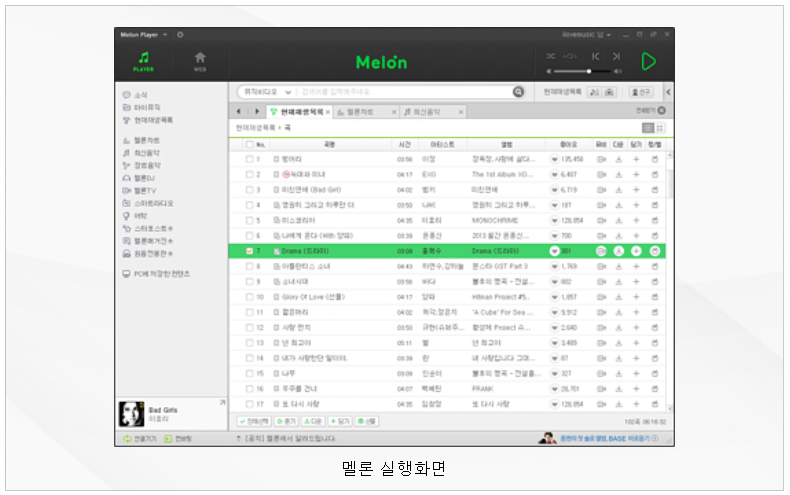Check the box for track 10 Glory Of Love
Screen dimensions: 790x495
[x=249, y=297]
